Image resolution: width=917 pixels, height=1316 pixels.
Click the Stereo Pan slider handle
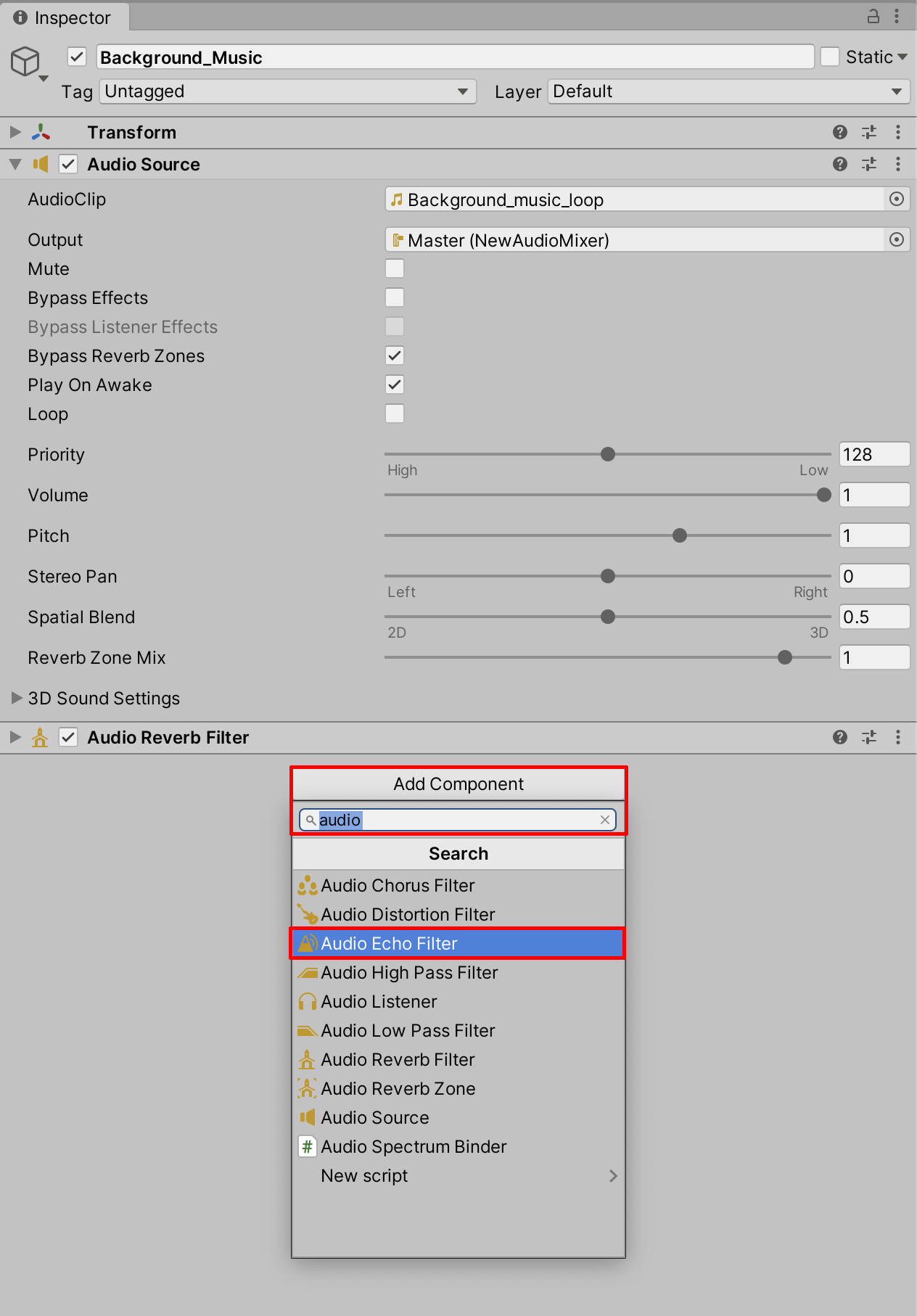tap(608, 576)
